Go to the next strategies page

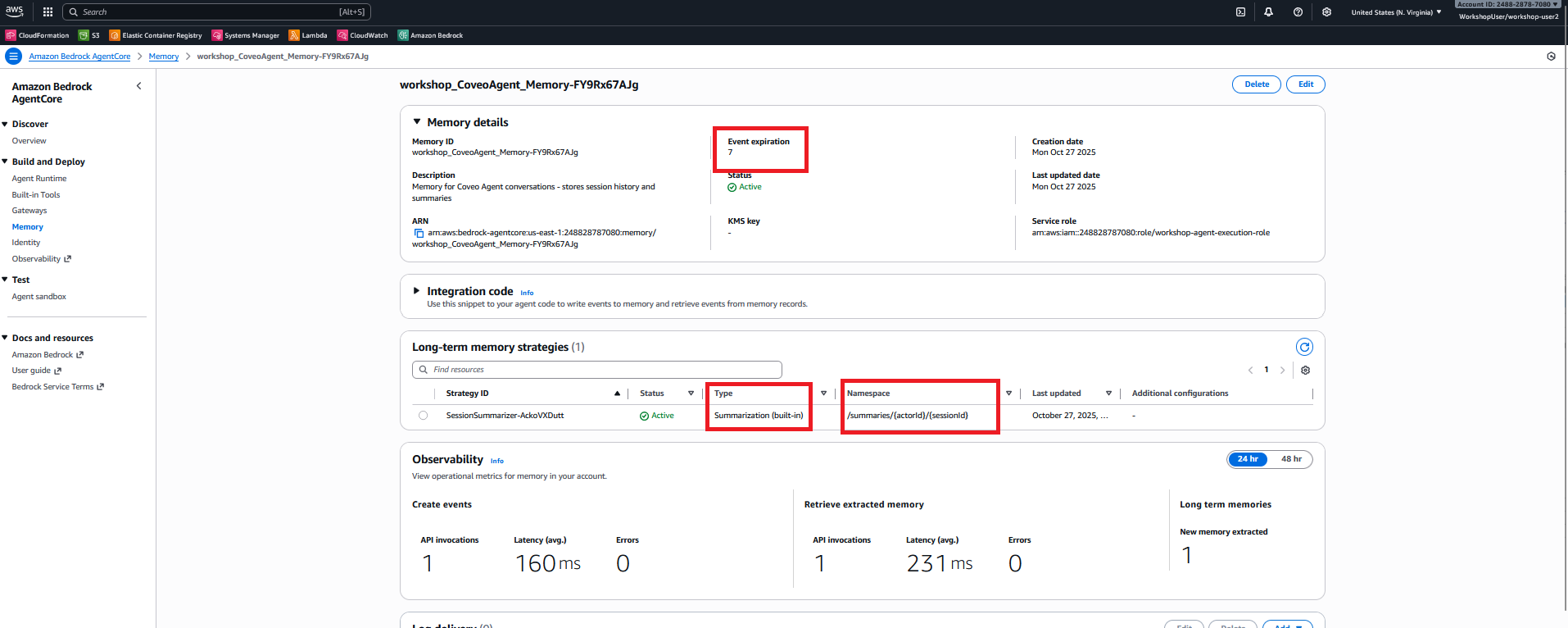pos(1282,371)
